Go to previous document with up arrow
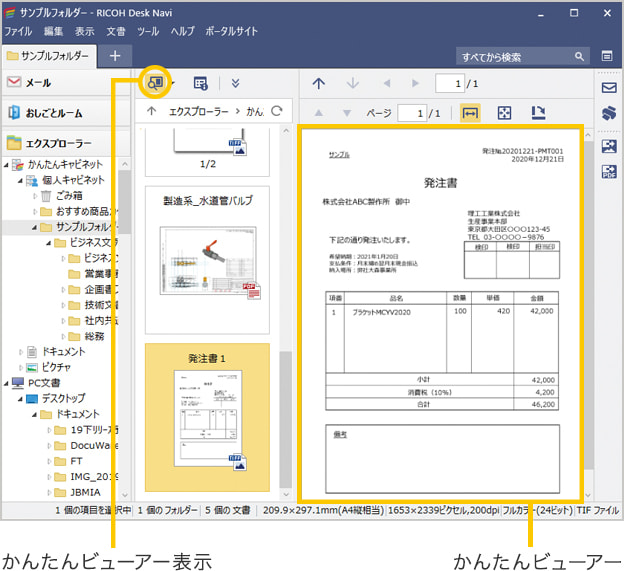The height and width of the screenshot is (571, 624). 318,83
